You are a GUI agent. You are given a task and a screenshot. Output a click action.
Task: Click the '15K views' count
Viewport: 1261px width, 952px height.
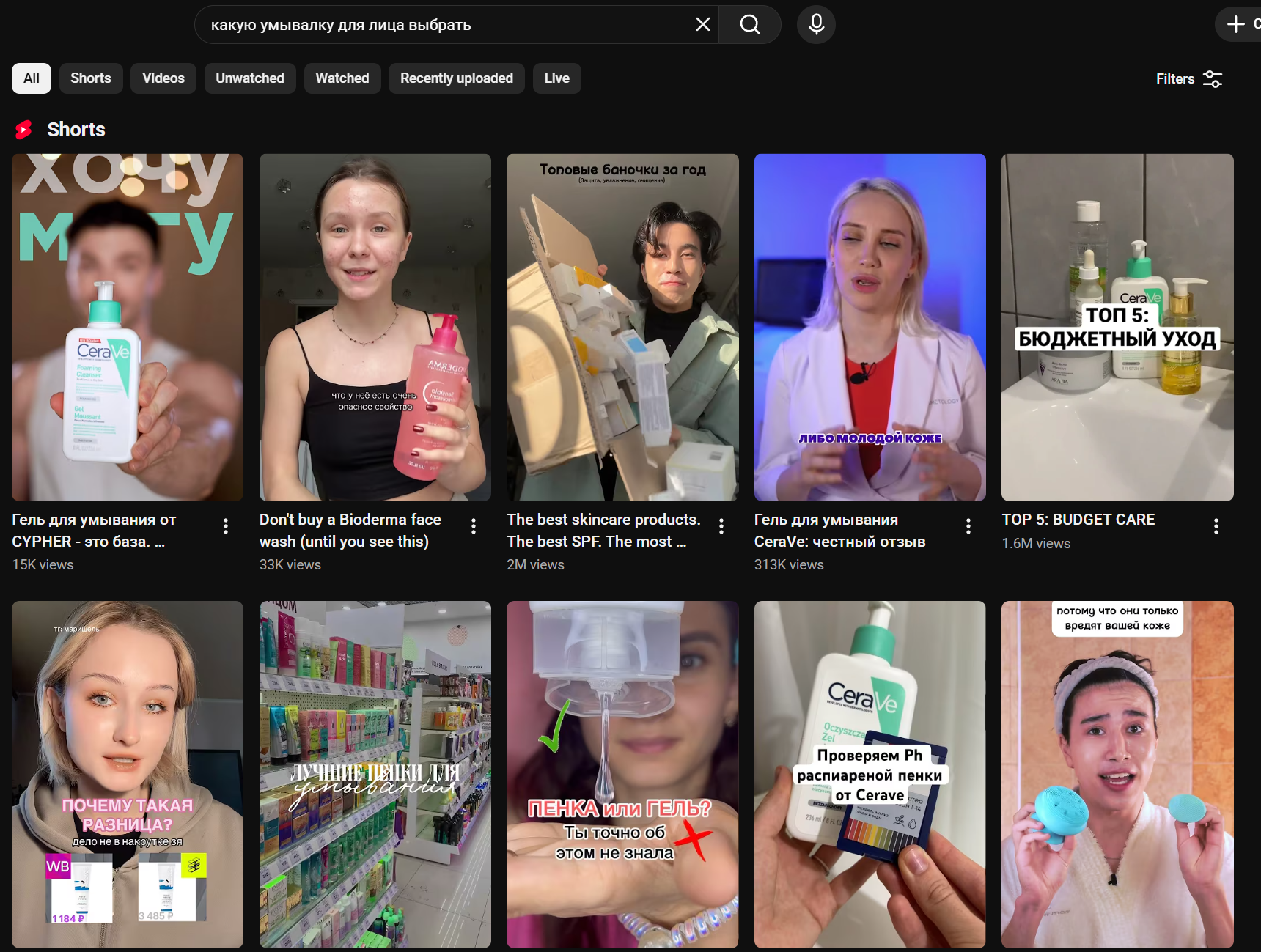pyautogui.click(x=43, y=565)
